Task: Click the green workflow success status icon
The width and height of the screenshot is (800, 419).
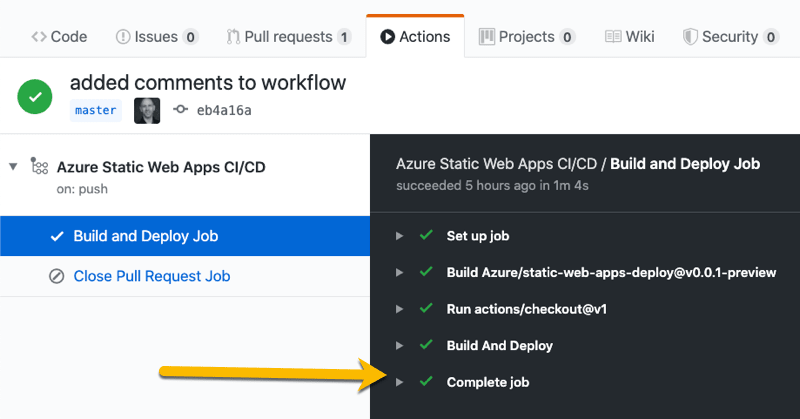Action: coord(35,96)
